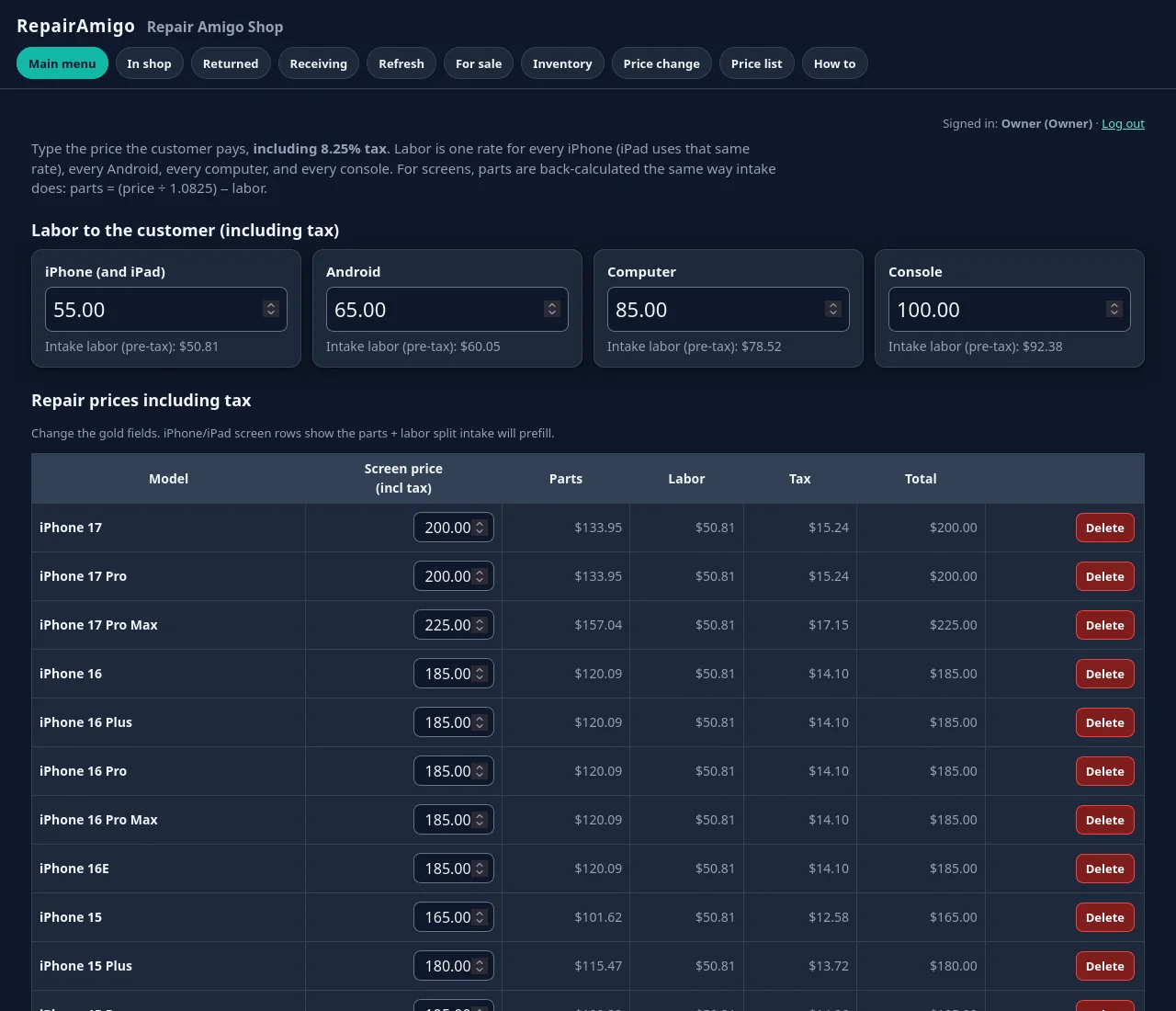
Task: Open the Inventory page
Action: [x=562, y=63]
